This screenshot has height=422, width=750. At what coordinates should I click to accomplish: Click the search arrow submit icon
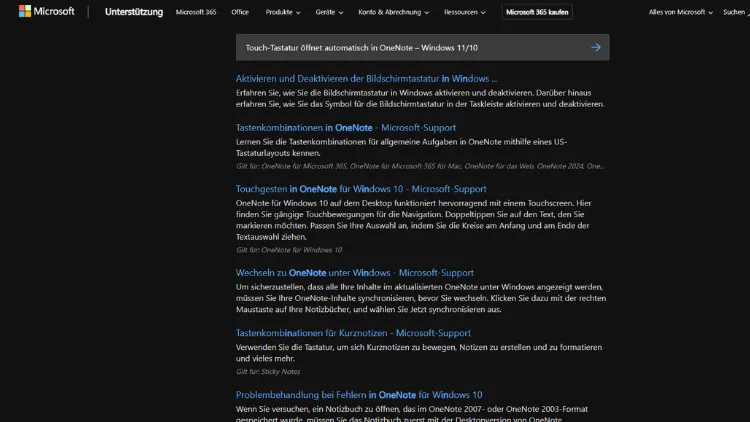click(x=596, y=47)
